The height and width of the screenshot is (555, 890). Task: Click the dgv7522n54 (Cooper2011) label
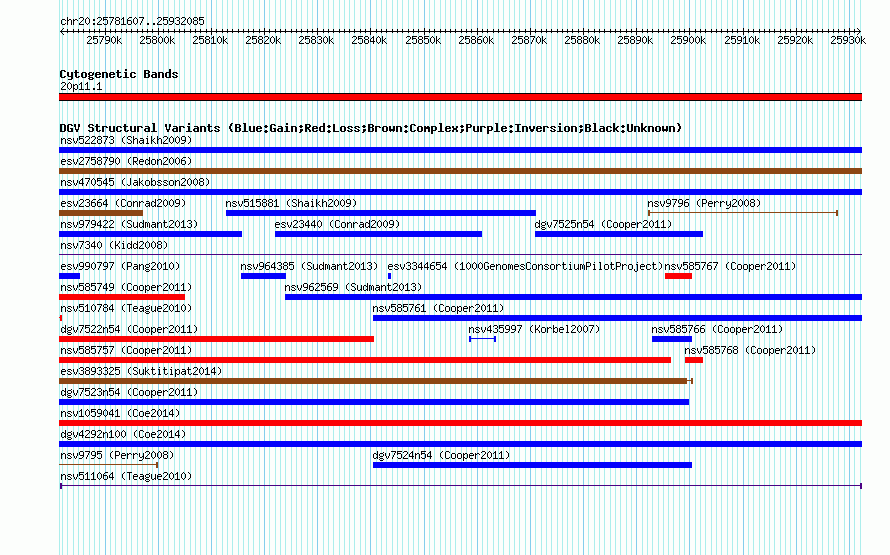click(x=129, y=329)
